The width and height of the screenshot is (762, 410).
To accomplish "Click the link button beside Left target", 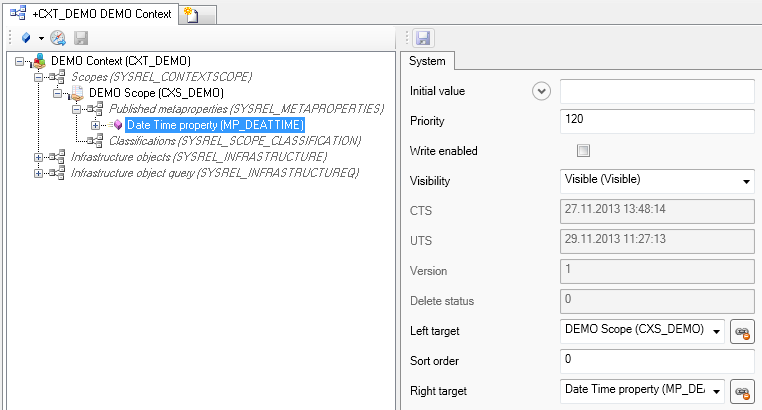I will pyautogui.click(x=742, y=332).
